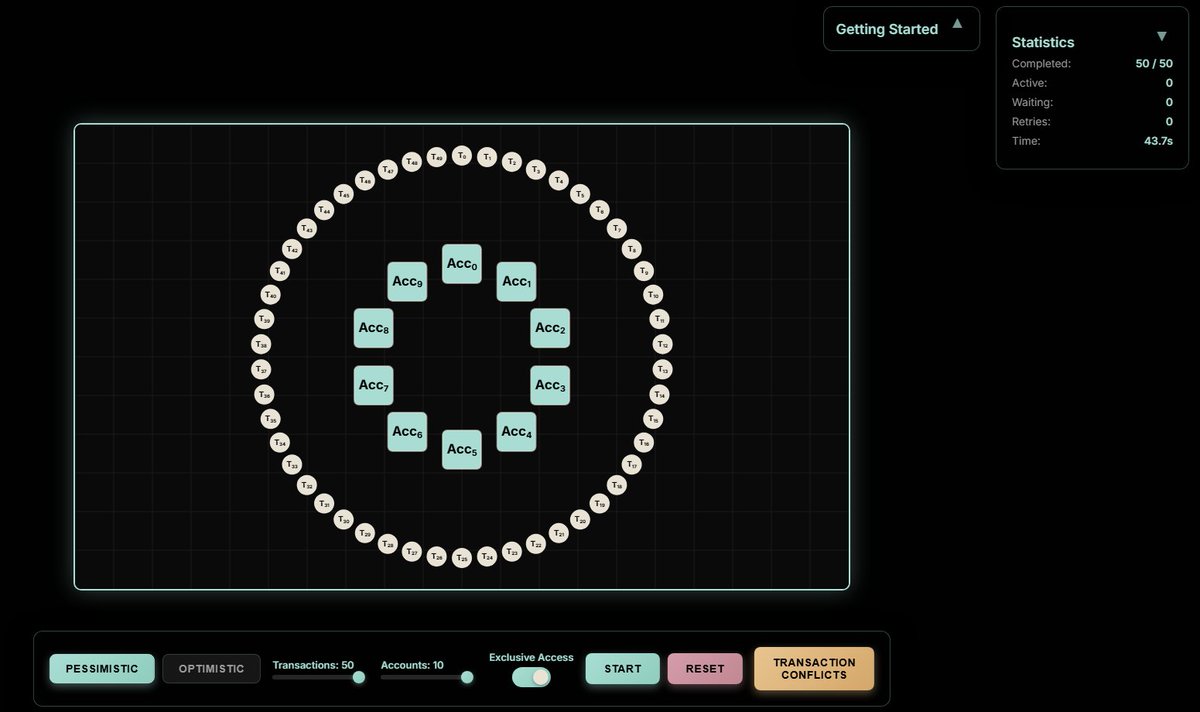Image resolution: width=1200 pixels, height=712 pixels.
Task: Click the 43.7s time value
Action: click(1158, 141)
